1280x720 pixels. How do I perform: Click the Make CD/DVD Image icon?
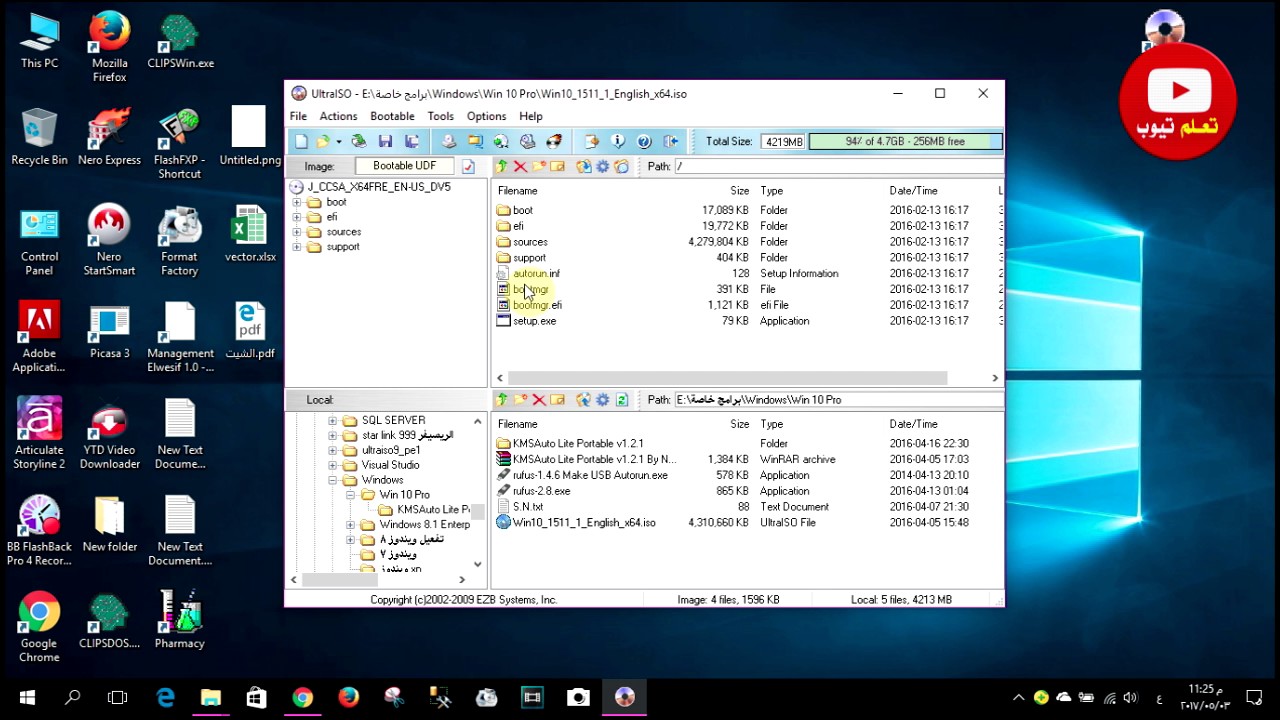[x=449, y=142]
